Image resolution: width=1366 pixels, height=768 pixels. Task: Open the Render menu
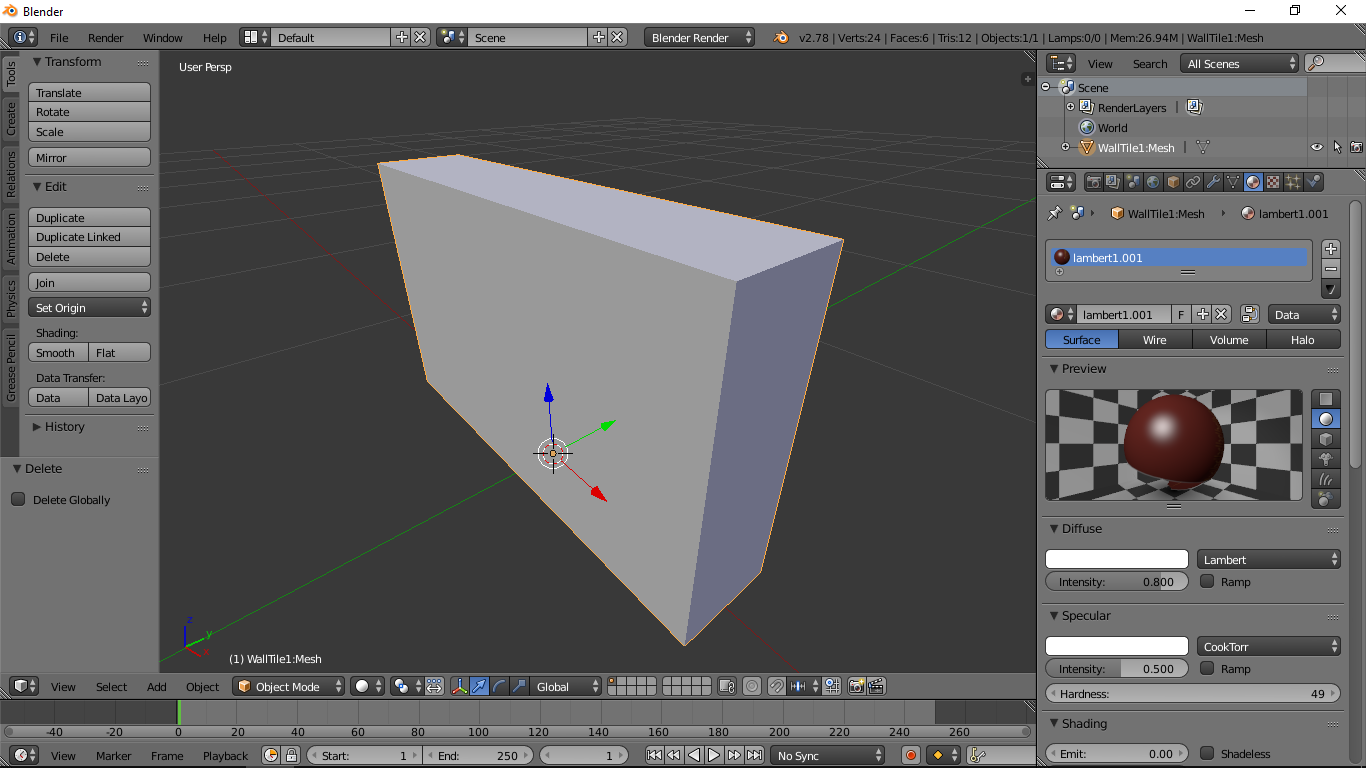[x=105, y=38]
